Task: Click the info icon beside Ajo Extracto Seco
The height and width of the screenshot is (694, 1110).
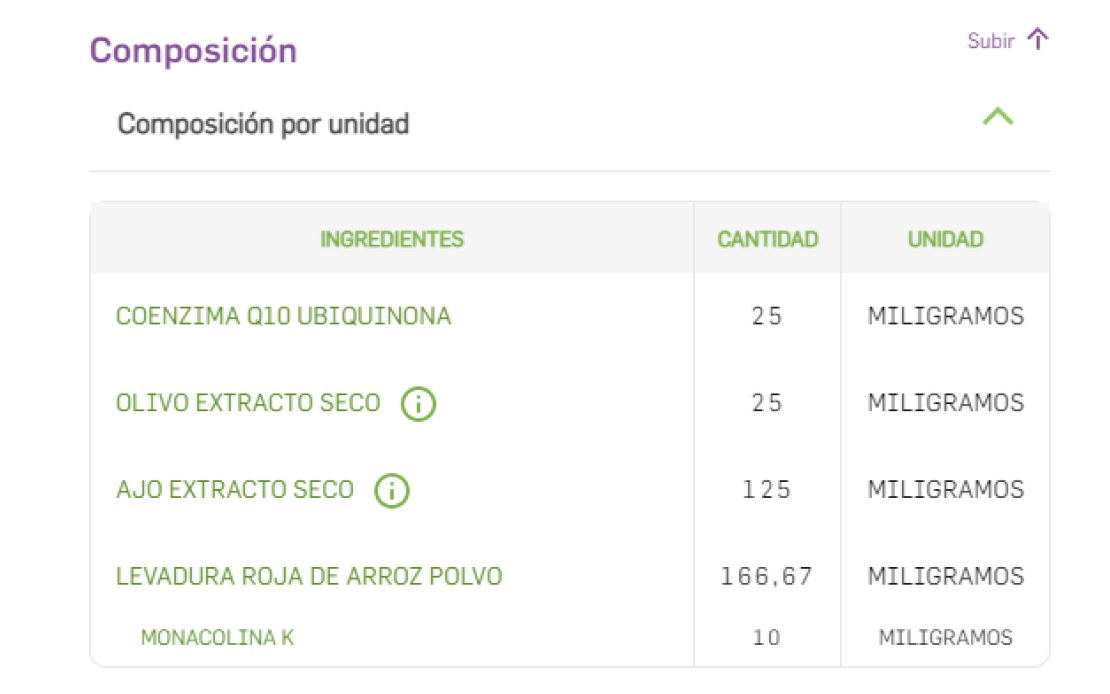Action: 392,491
